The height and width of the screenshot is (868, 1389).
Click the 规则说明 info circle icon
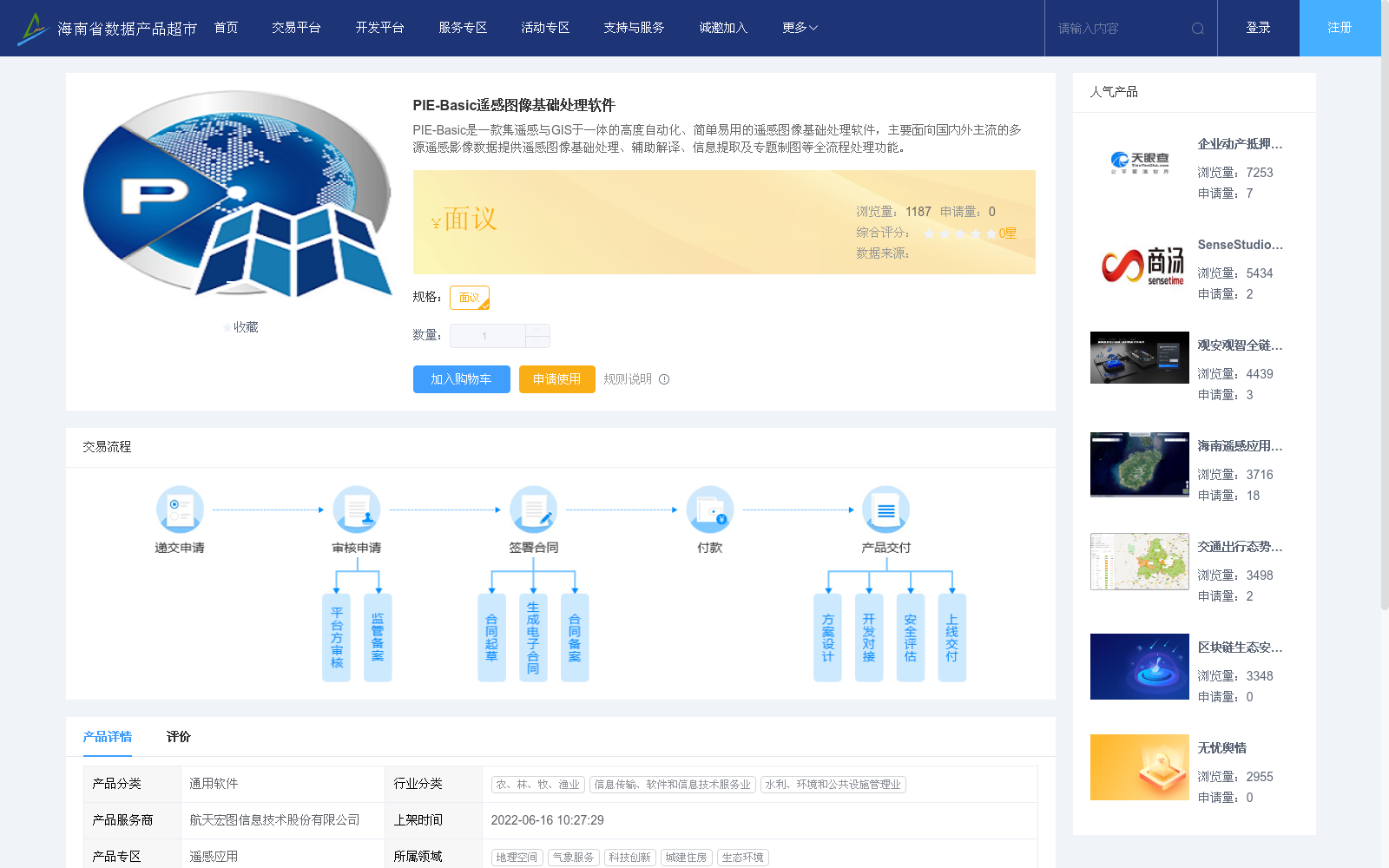click(x=664, y=379)
